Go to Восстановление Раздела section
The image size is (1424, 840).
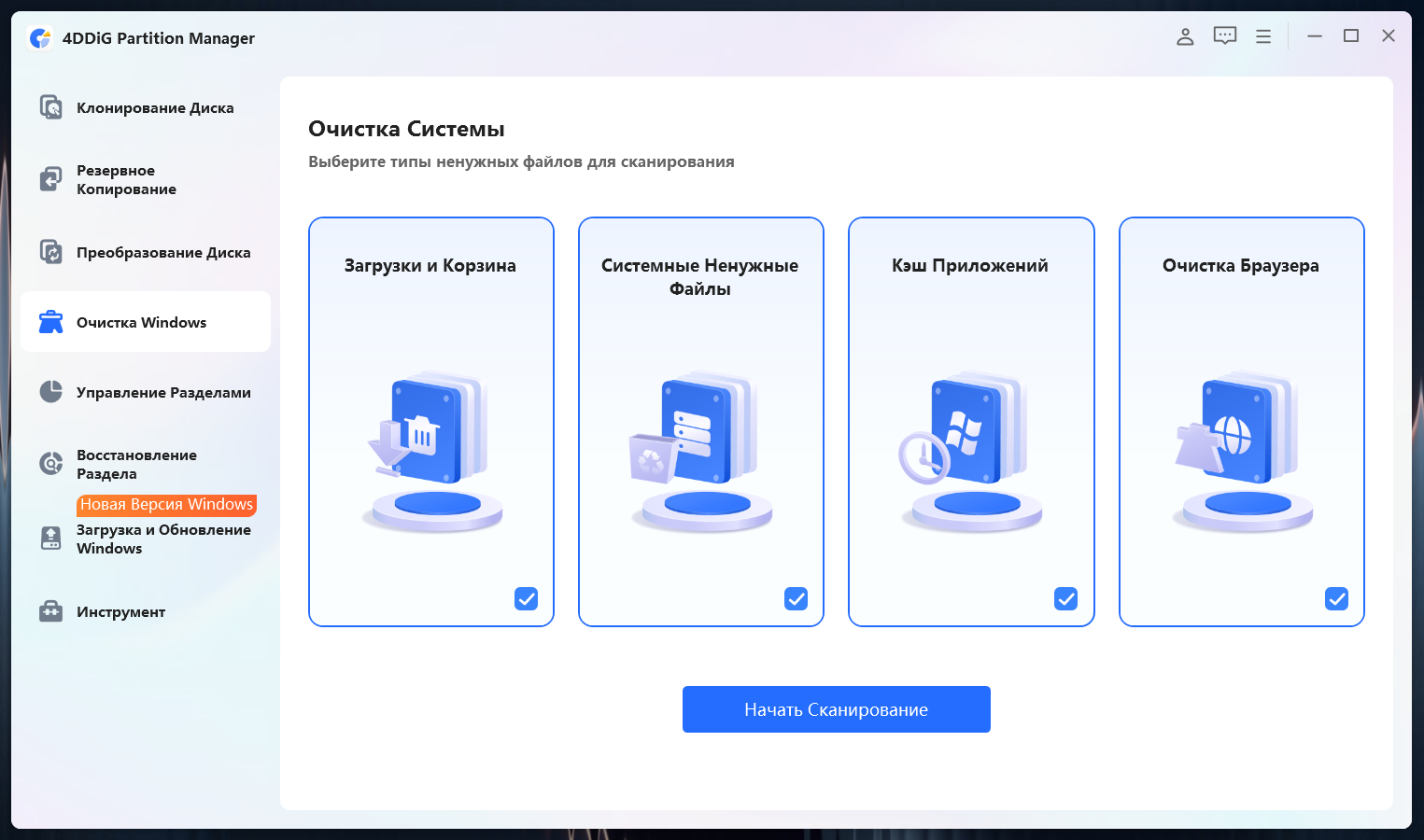(146, 464)
